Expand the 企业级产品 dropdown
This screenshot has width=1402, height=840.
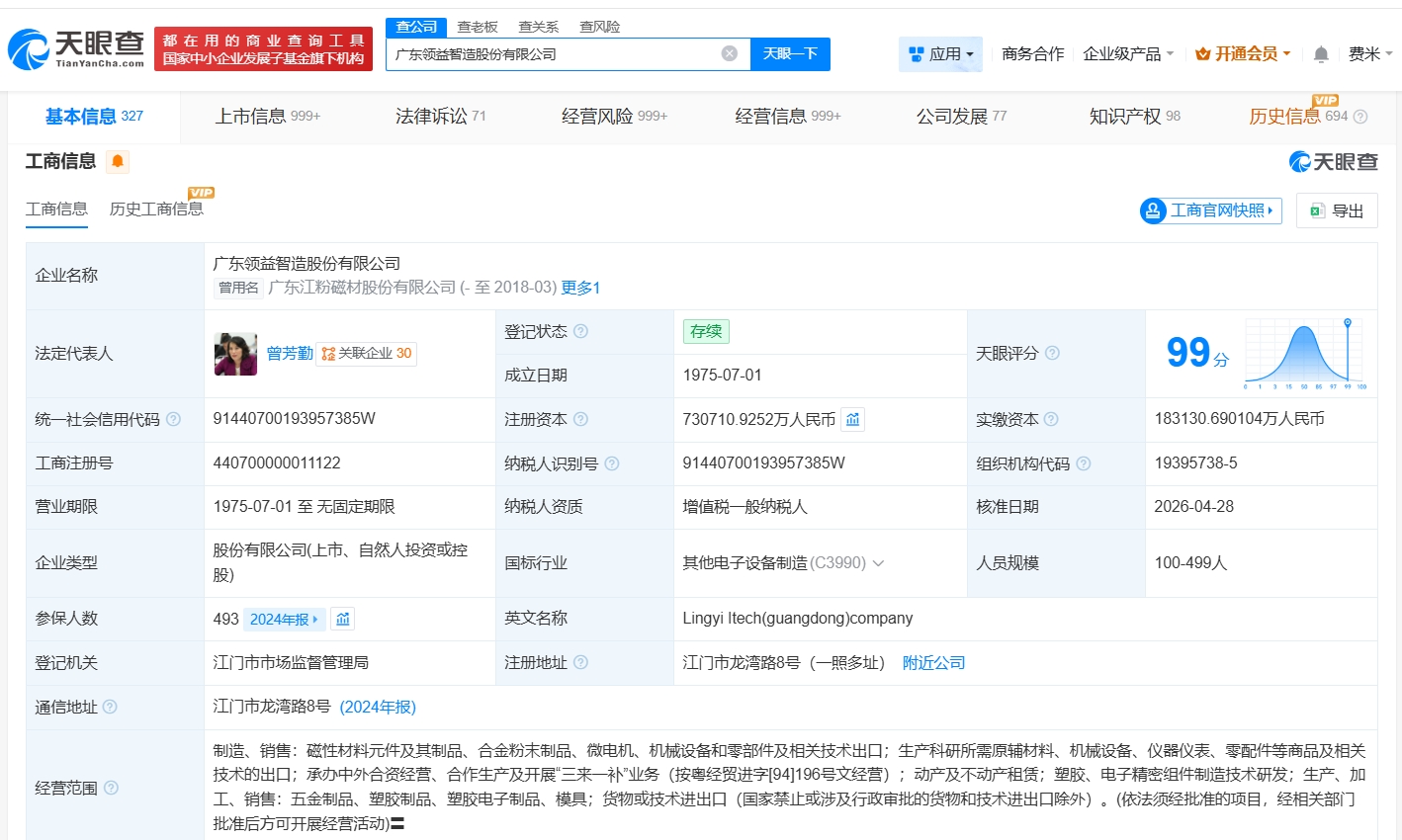[1128, 54]
